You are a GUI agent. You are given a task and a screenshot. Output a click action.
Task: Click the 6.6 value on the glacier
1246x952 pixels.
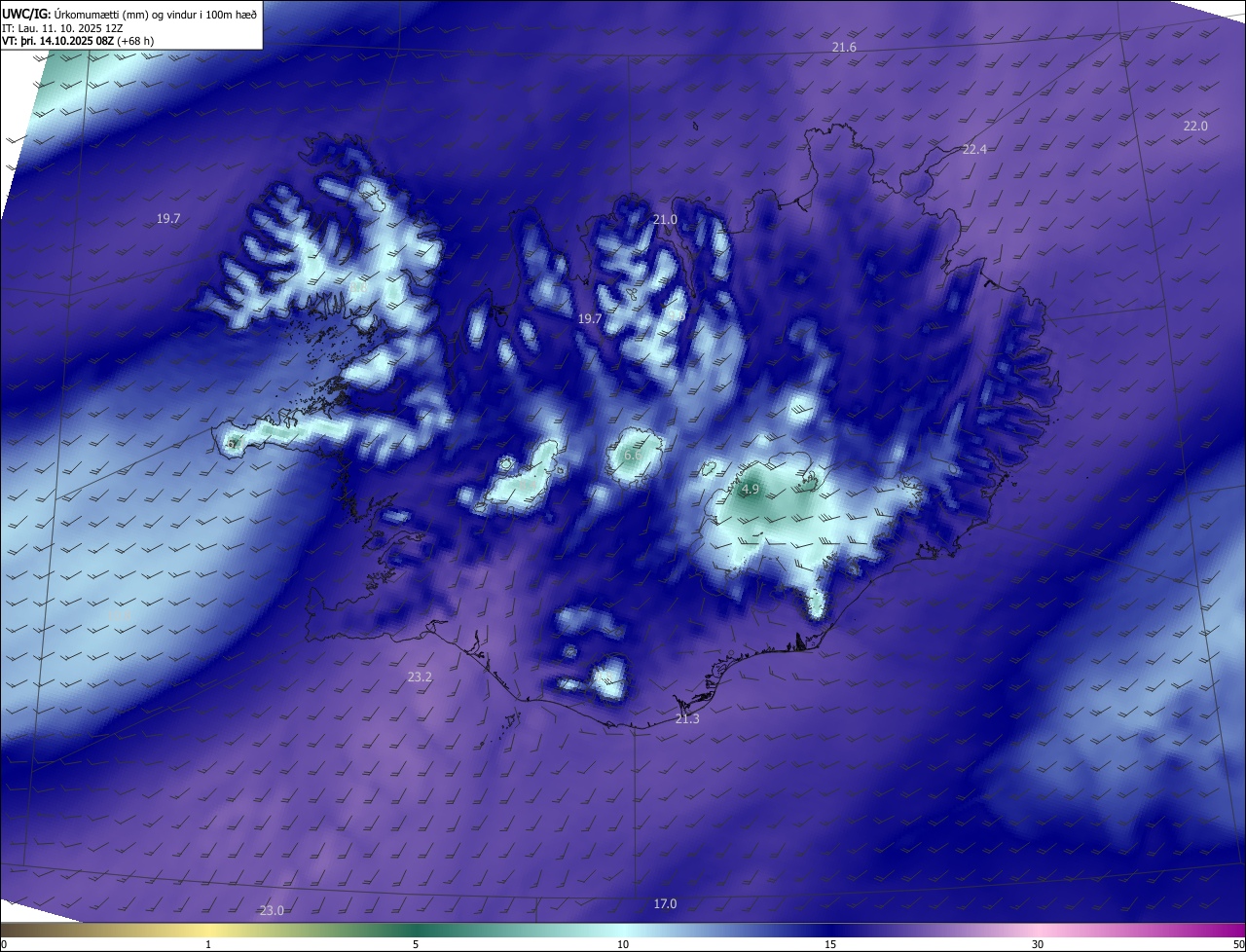click(x=633, y=456)
